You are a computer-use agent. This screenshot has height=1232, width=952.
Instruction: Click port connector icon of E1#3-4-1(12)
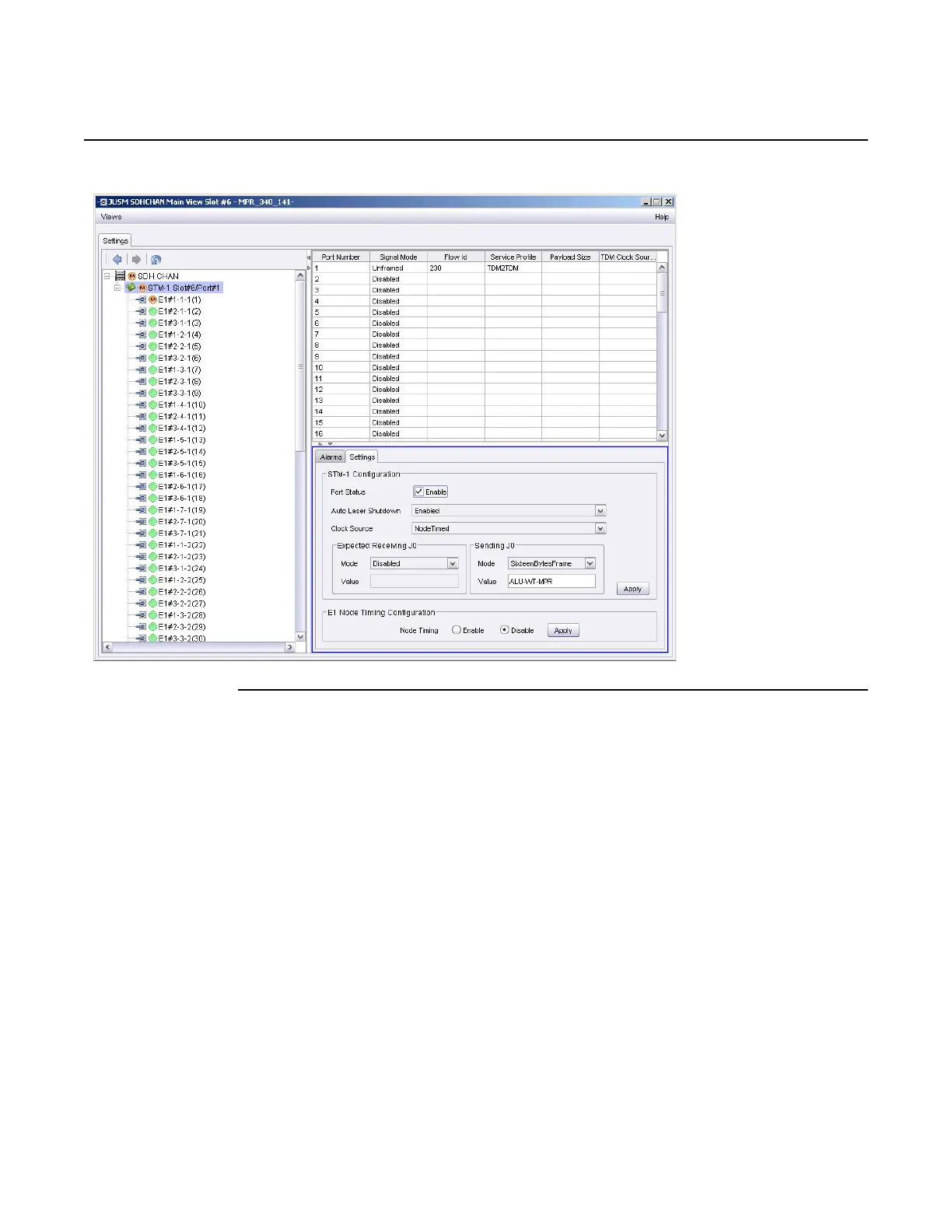click(x=142, y=428)
